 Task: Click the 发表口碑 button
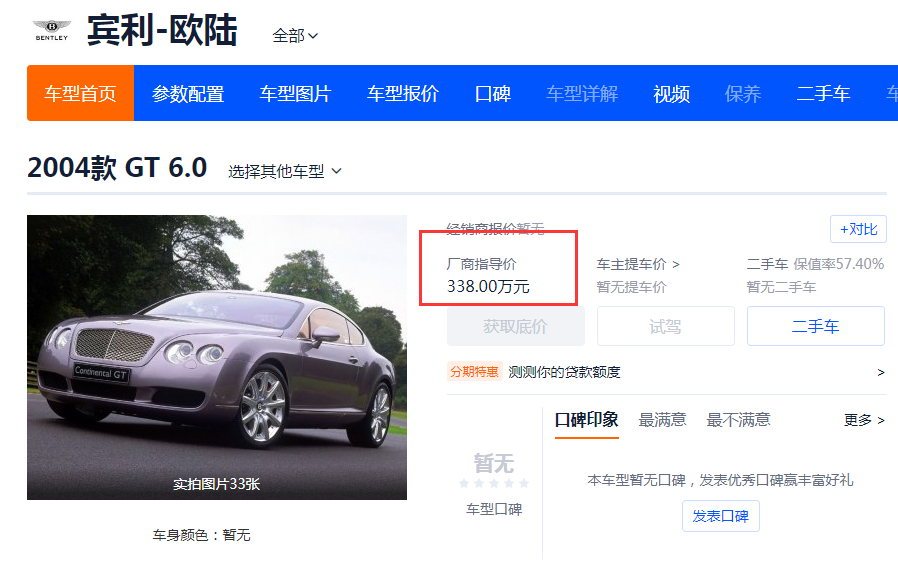[x=720, y=516]
